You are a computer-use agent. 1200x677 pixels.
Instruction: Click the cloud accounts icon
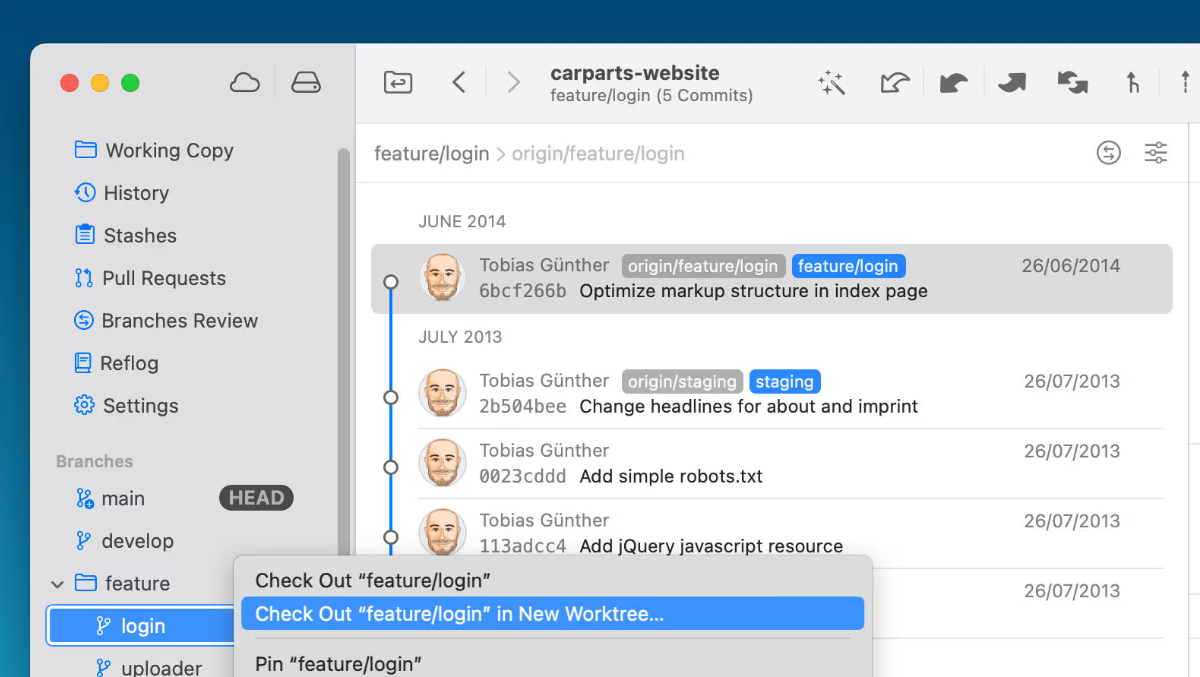click(x=245, y=83)
